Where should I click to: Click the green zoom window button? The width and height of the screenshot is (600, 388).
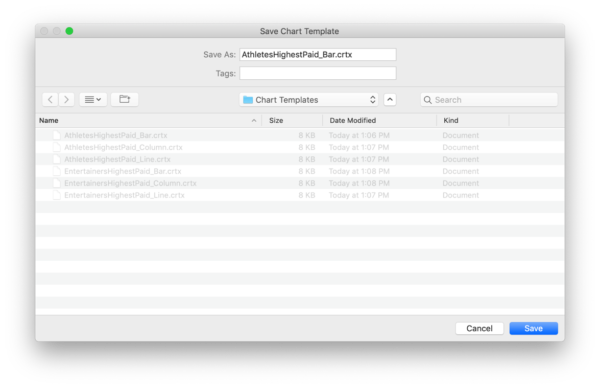(x=69, y=31)
